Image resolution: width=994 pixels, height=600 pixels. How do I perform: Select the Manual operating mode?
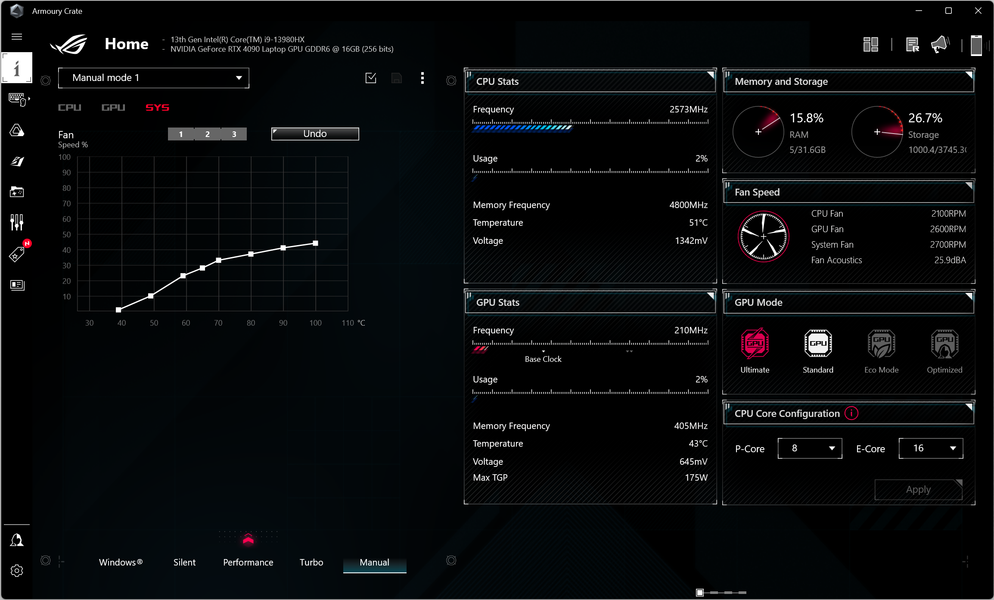(375, 563)
